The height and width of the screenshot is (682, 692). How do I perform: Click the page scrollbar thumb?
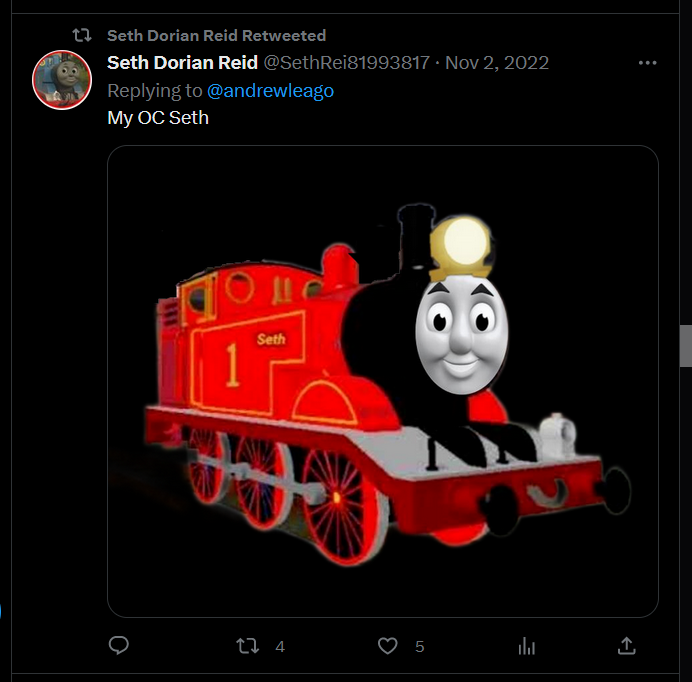click(x=685, y=346)
